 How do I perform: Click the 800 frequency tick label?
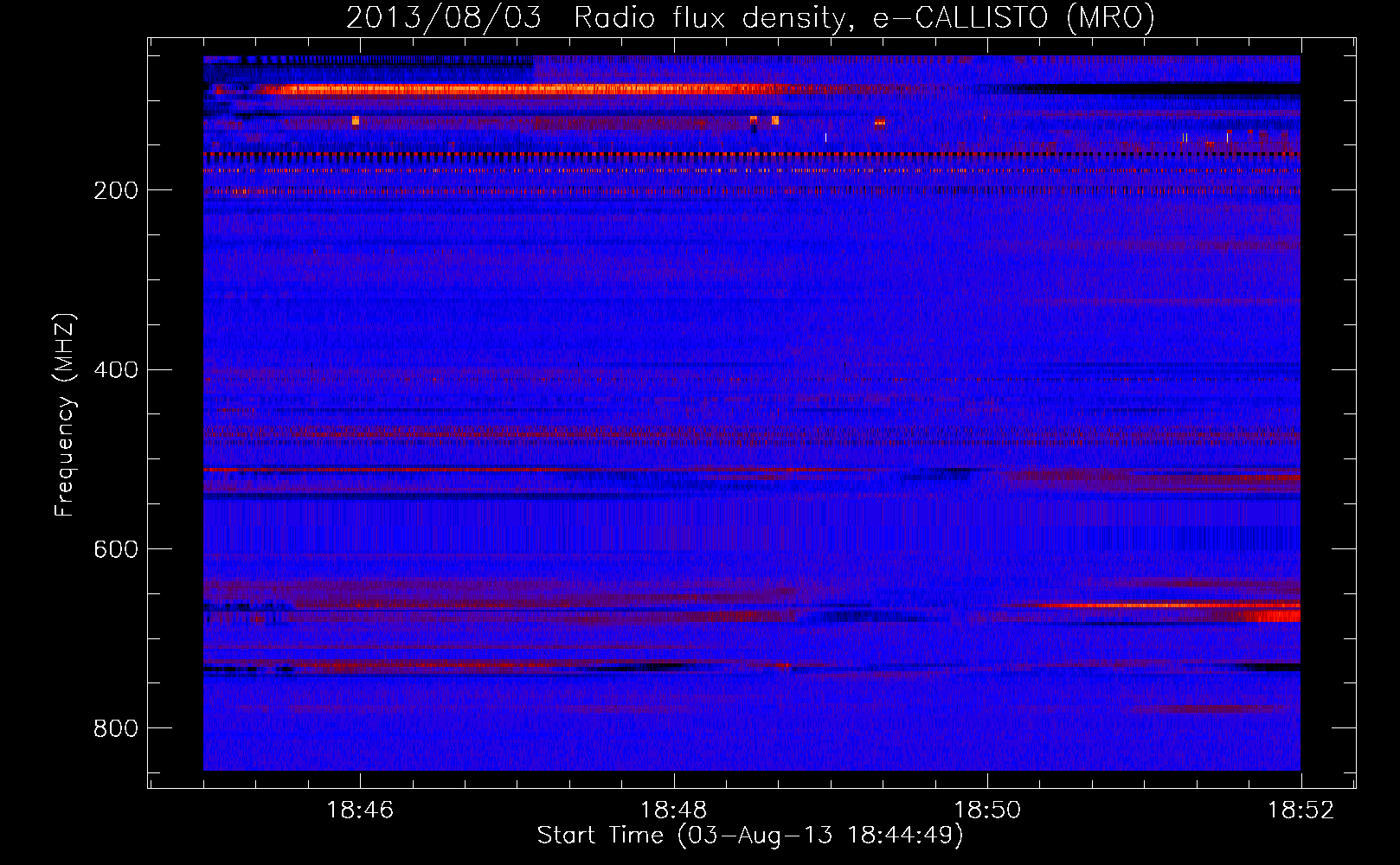(116, 728)
